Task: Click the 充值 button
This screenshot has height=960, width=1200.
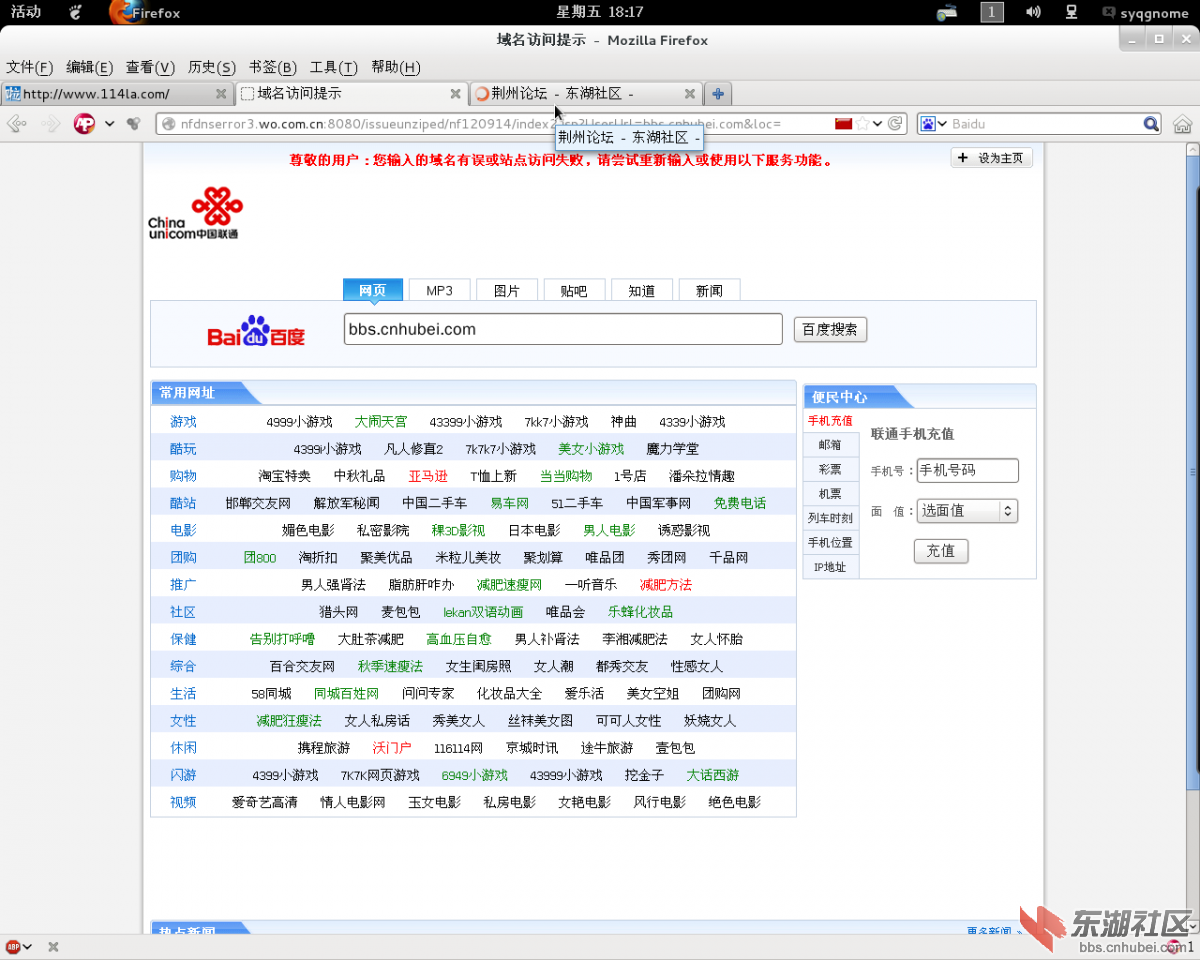Action: coord(941,551)
